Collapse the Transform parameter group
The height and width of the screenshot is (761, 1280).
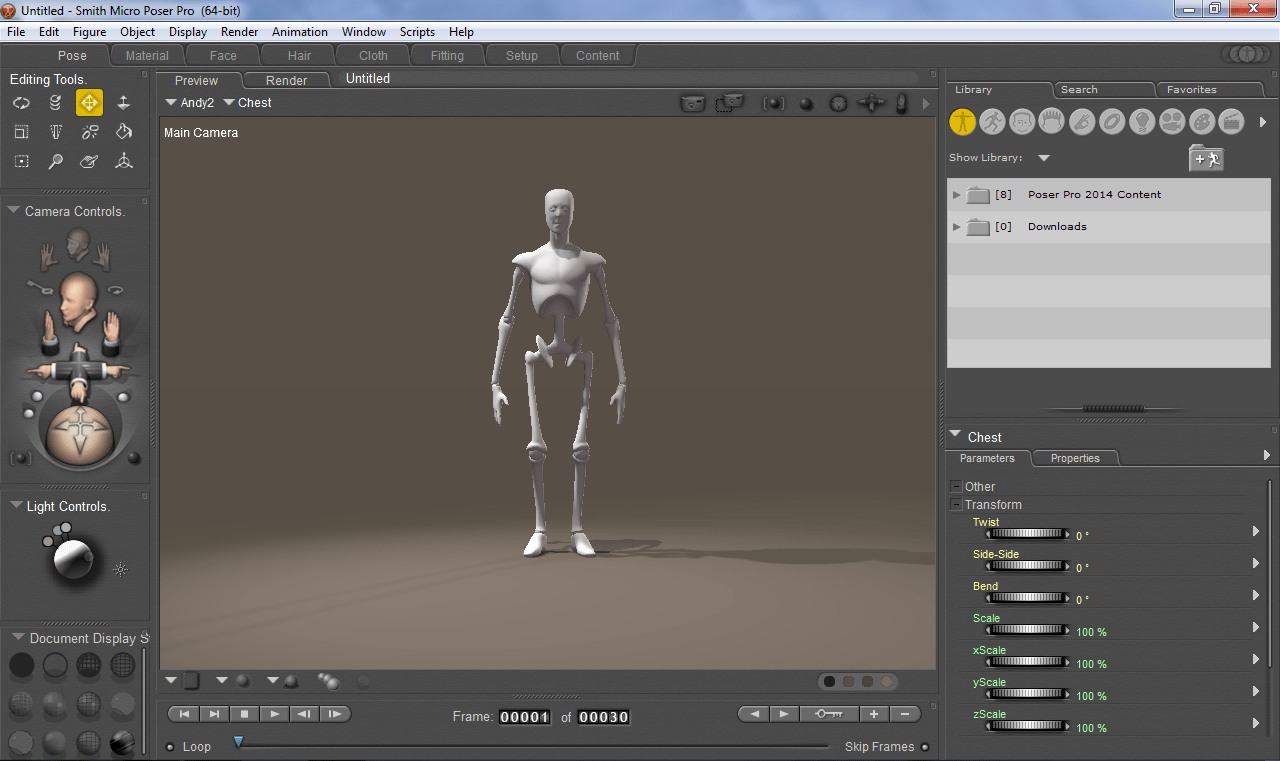pyautogui.click(x=956, y=505)
